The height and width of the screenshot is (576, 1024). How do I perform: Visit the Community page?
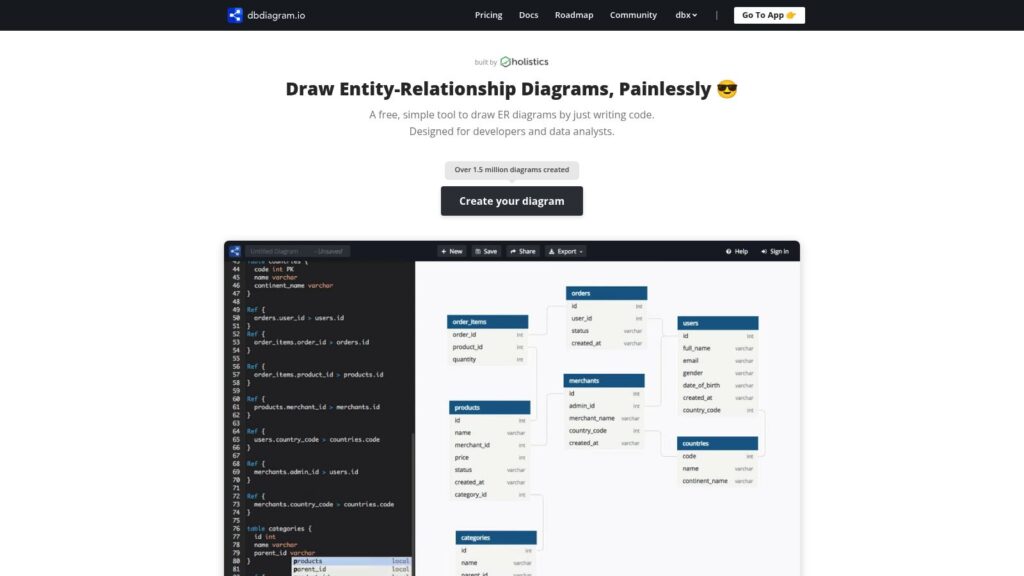pyautogui.click(x=633, y=15)
